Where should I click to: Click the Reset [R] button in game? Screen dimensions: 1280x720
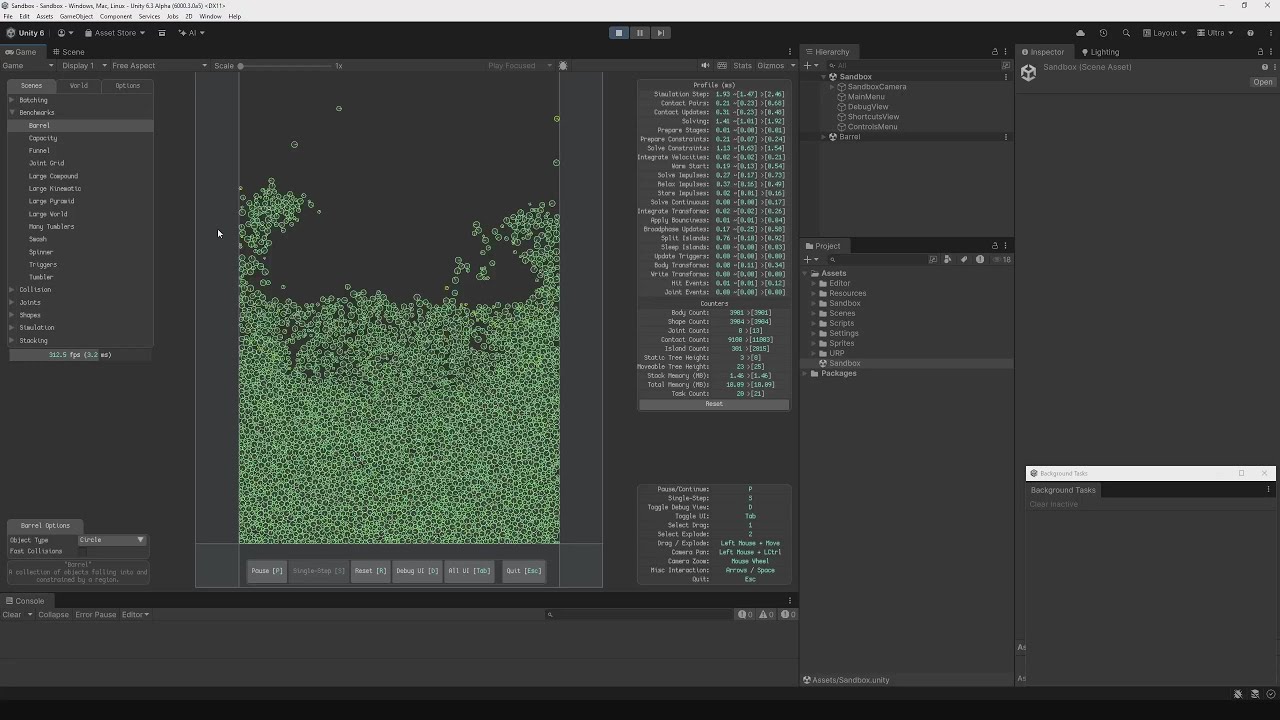tap(370, 571)
